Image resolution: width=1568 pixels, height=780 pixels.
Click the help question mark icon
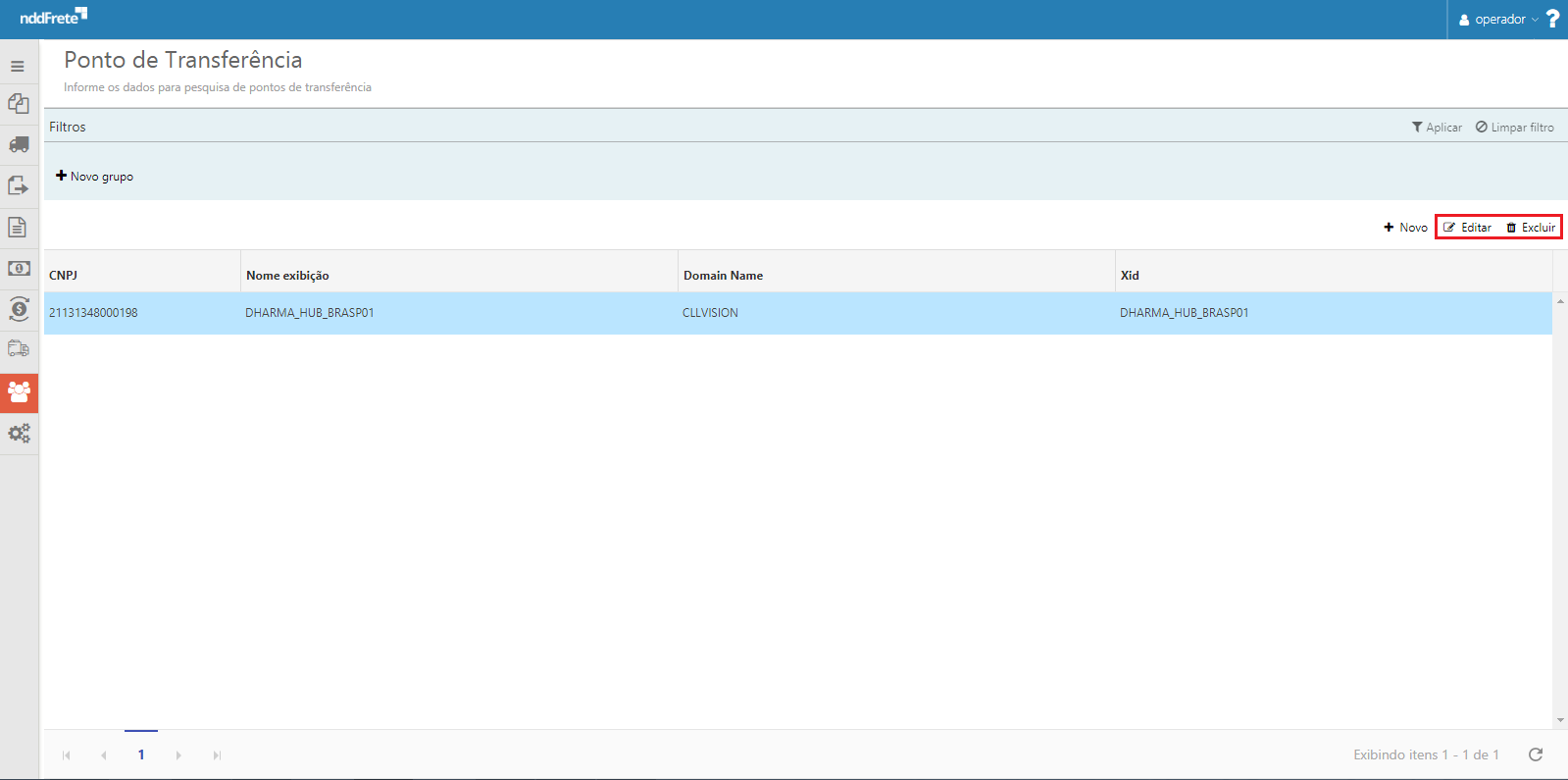pyautogui.click(x=1552, y=19)
